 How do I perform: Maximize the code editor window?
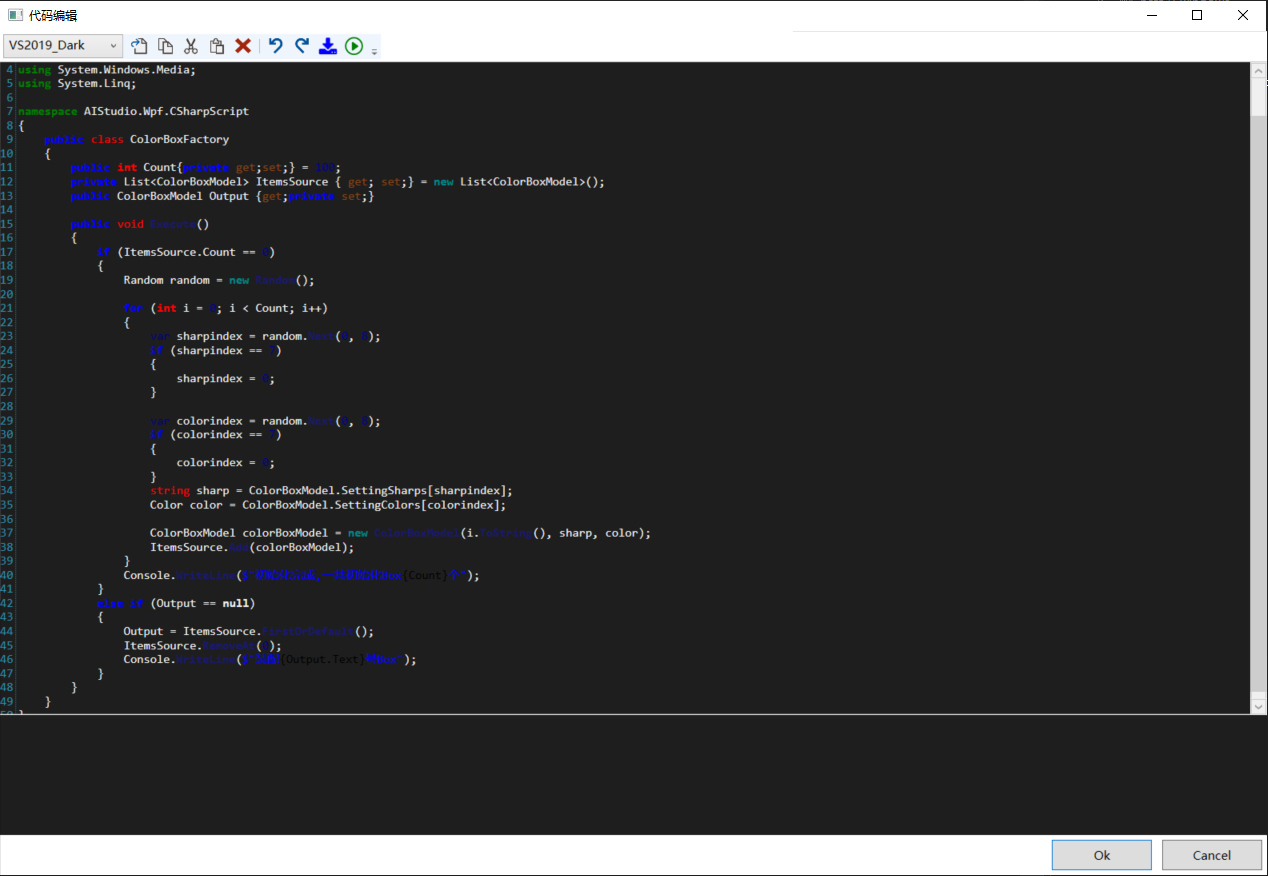point(1197,15)
